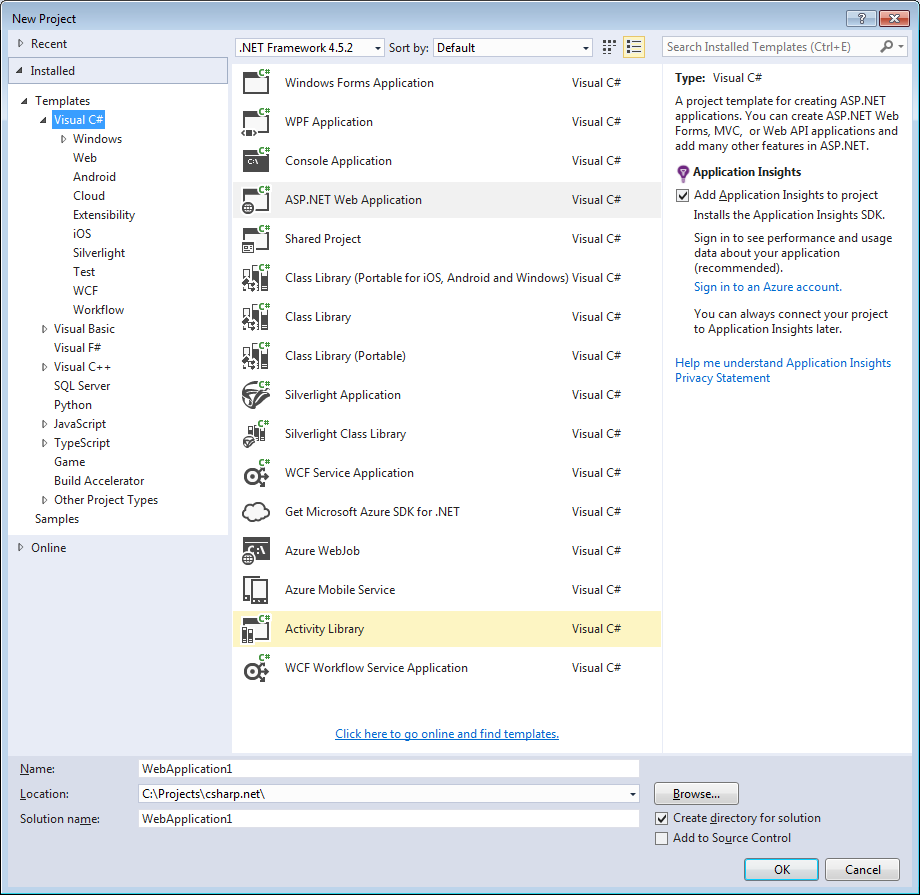Viewport: 921px width, 895px height.
Task: Enable Add to Source Control checkbox
Action: click(x=661, y=838)
